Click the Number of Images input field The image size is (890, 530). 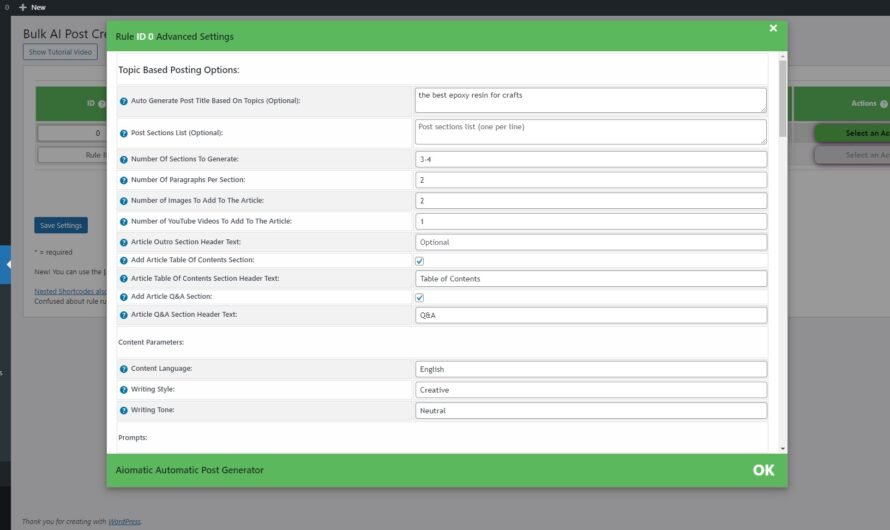pos(590,201)
